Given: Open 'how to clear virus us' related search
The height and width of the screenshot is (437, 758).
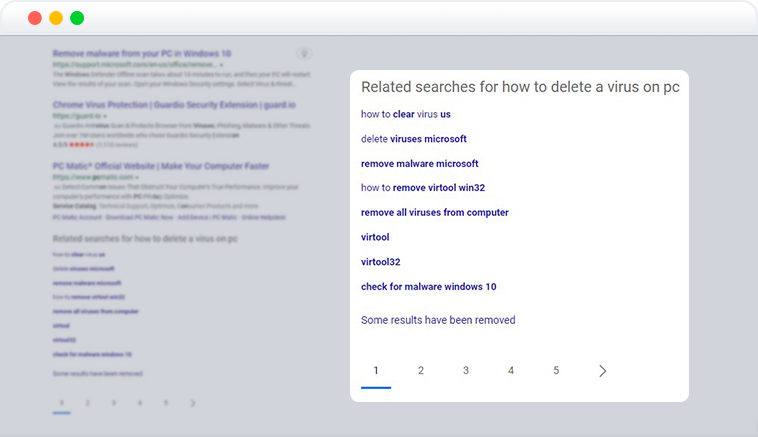Looking at the screenshot, I should pos(406,114).
